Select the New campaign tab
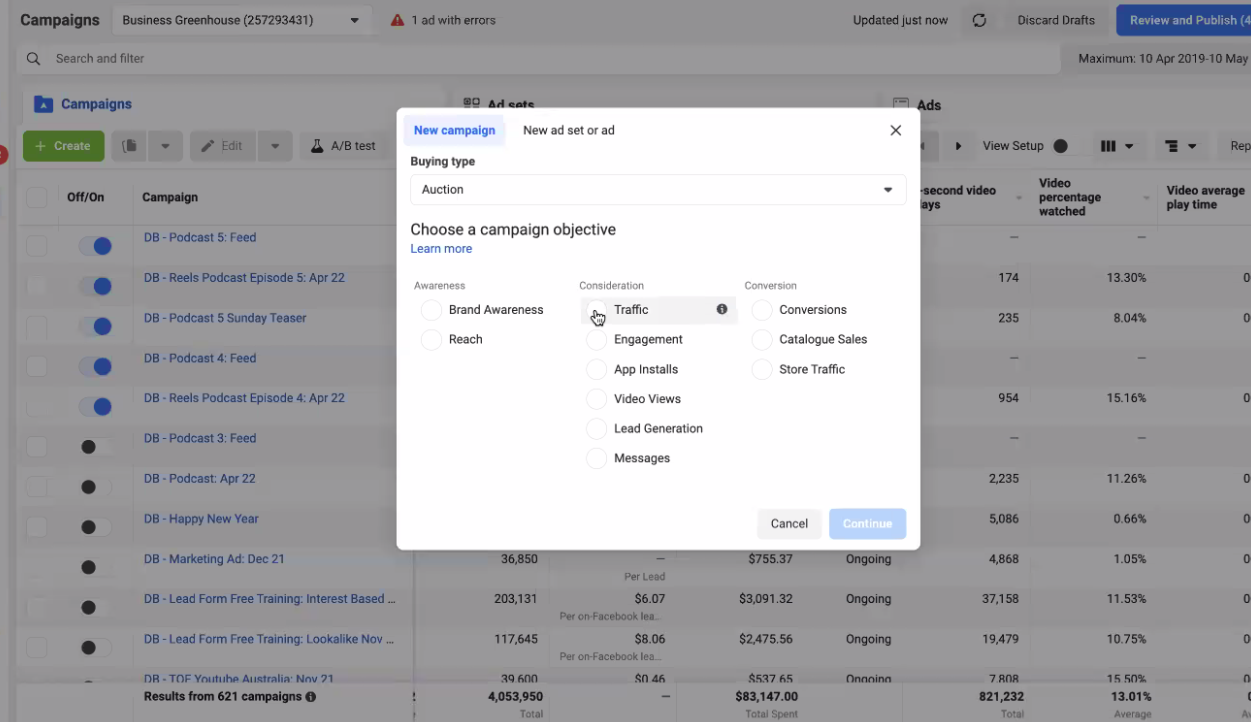 point(454,130)
